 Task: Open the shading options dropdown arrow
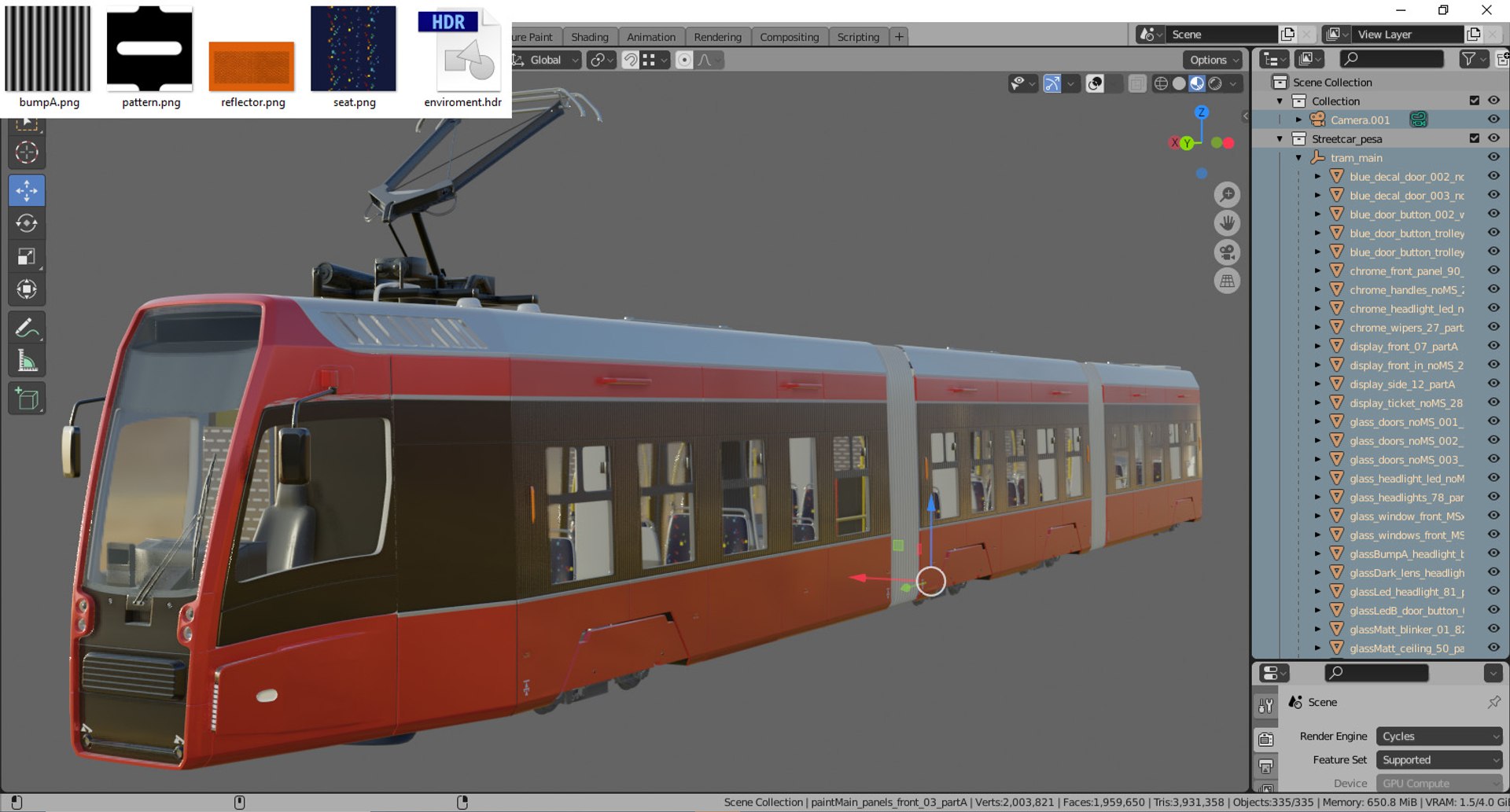1233,83
